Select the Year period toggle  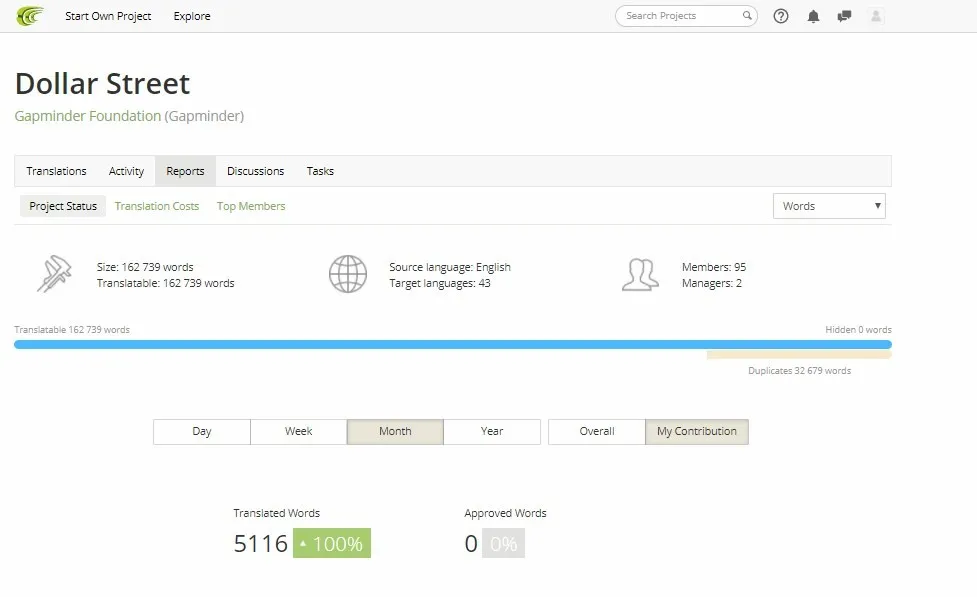coord(492,431)
